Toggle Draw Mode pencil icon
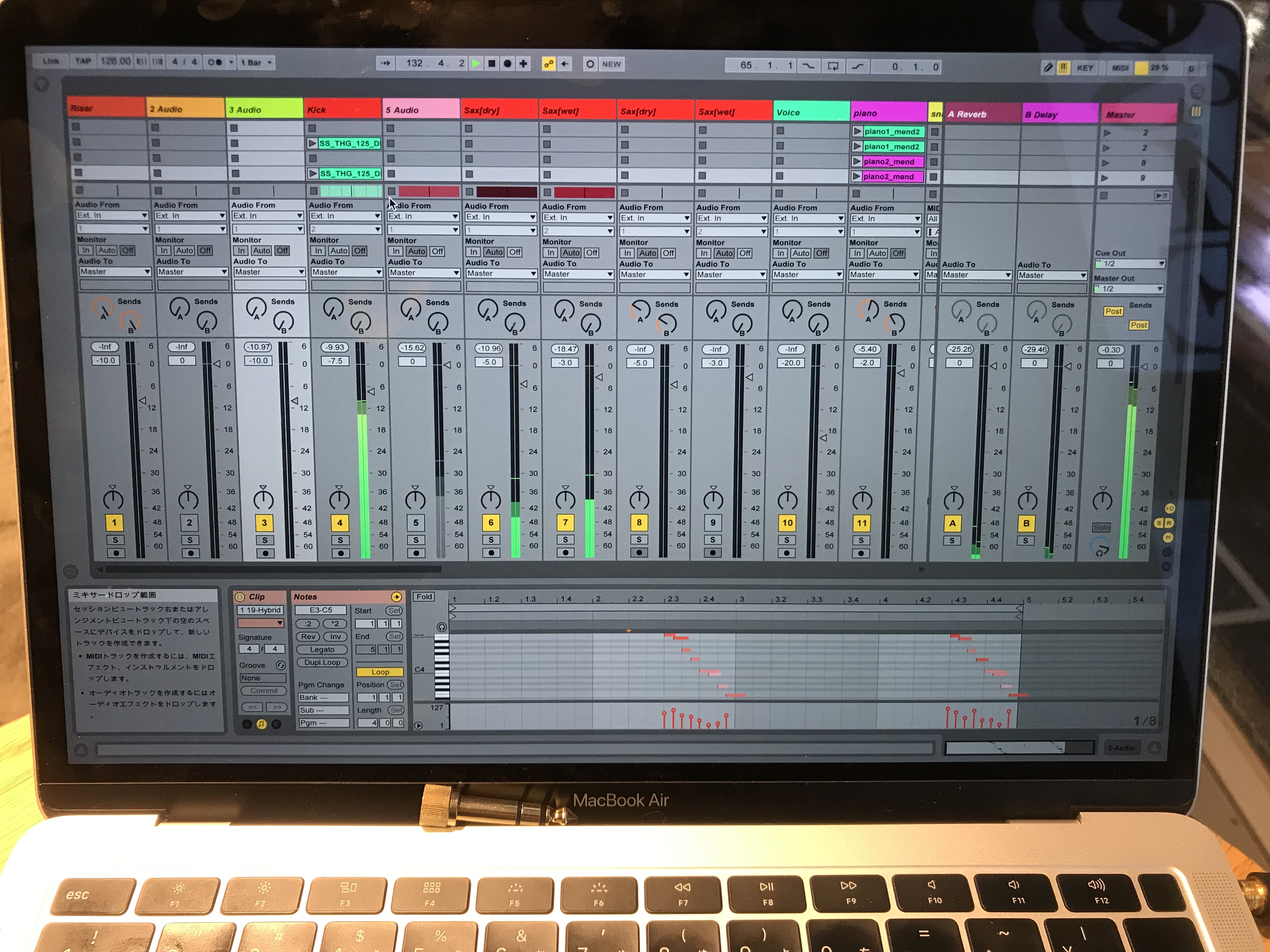Screen dimensions: 1270x952 (1048, 68)
